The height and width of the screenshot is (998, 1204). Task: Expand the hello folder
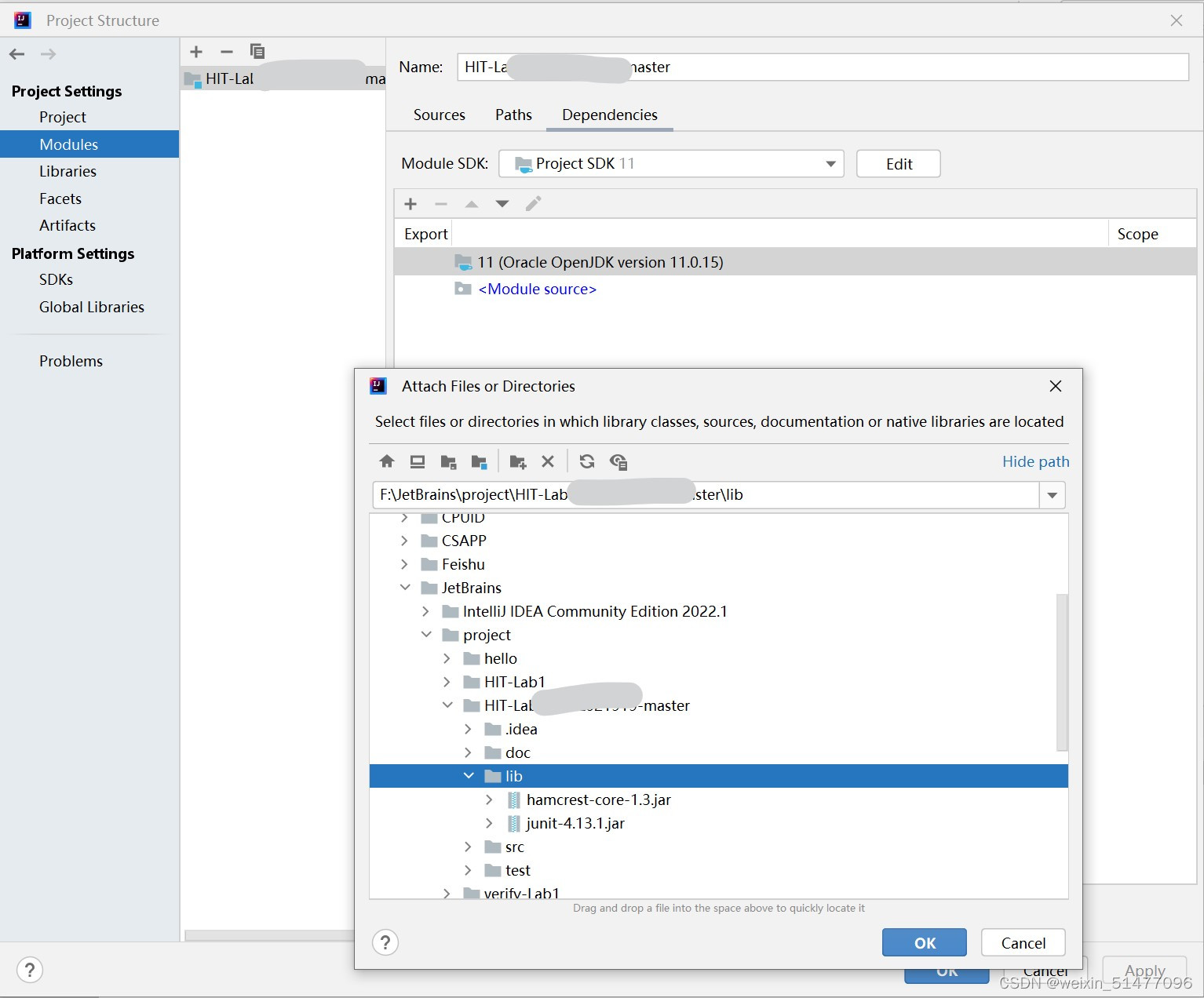coord(447,658)
